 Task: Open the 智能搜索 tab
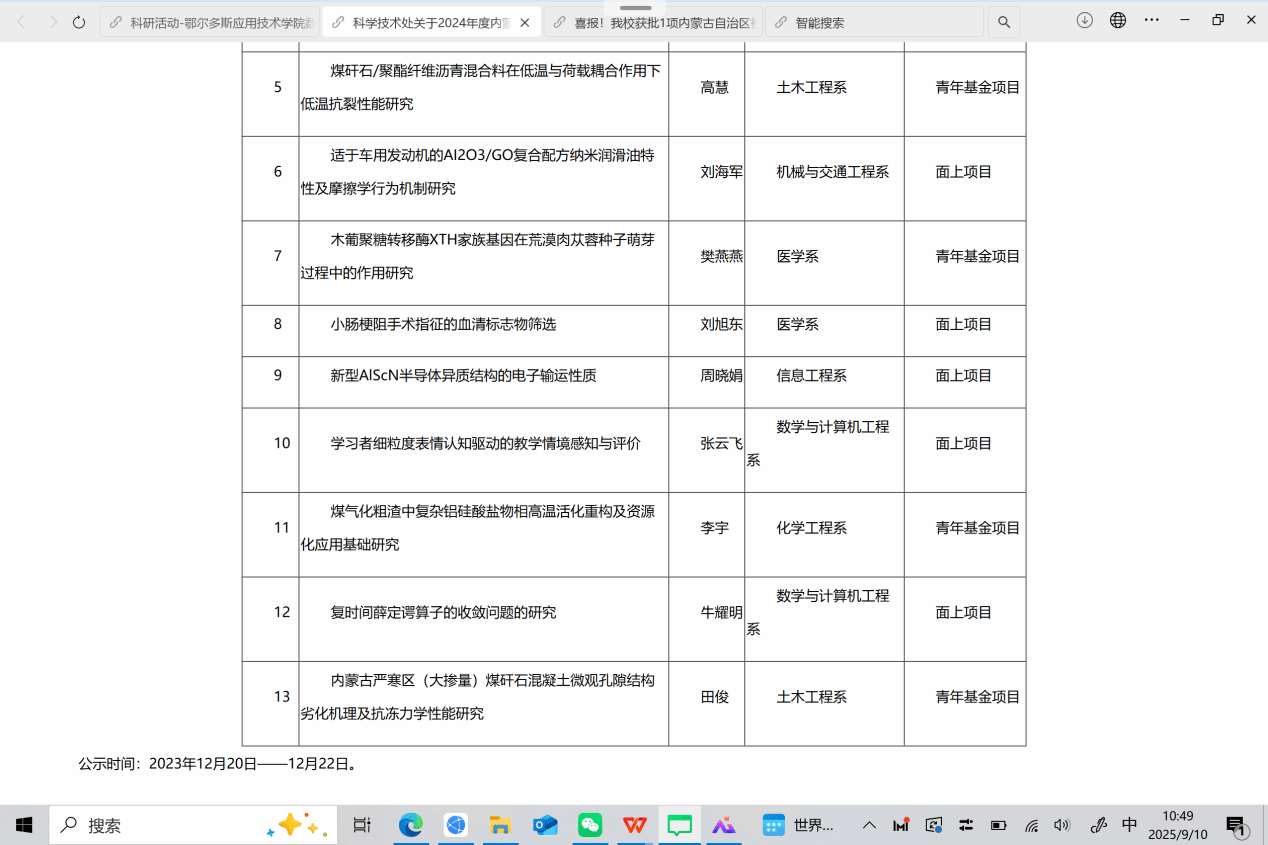click(870, 22)
